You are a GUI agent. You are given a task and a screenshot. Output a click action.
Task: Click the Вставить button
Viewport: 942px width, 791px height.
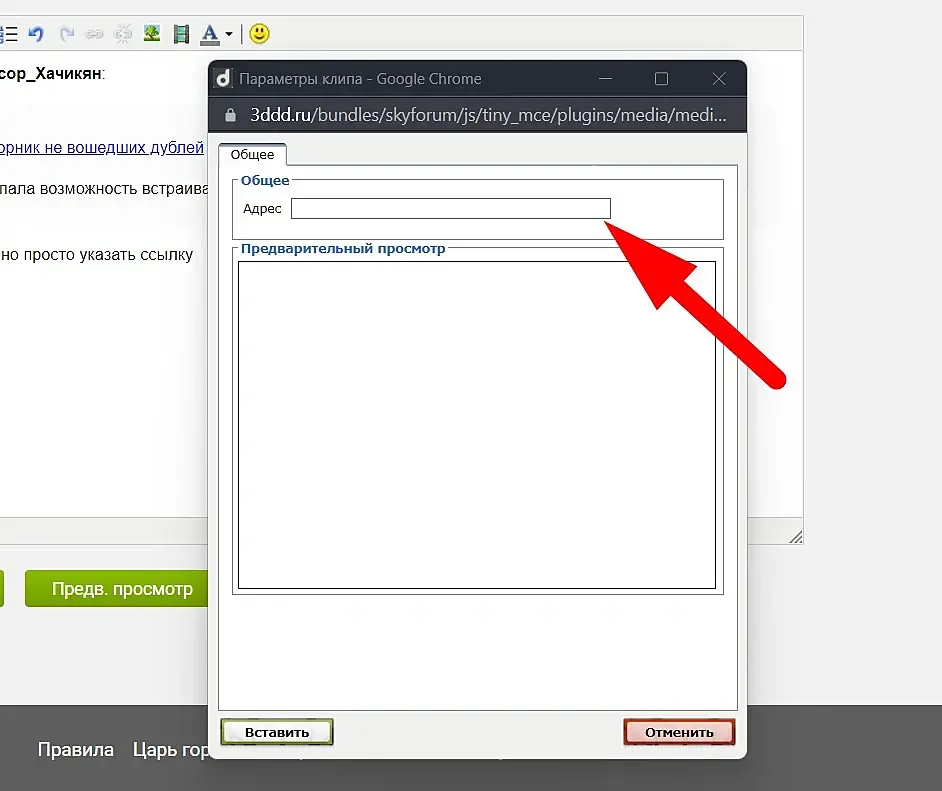point(277,732)
